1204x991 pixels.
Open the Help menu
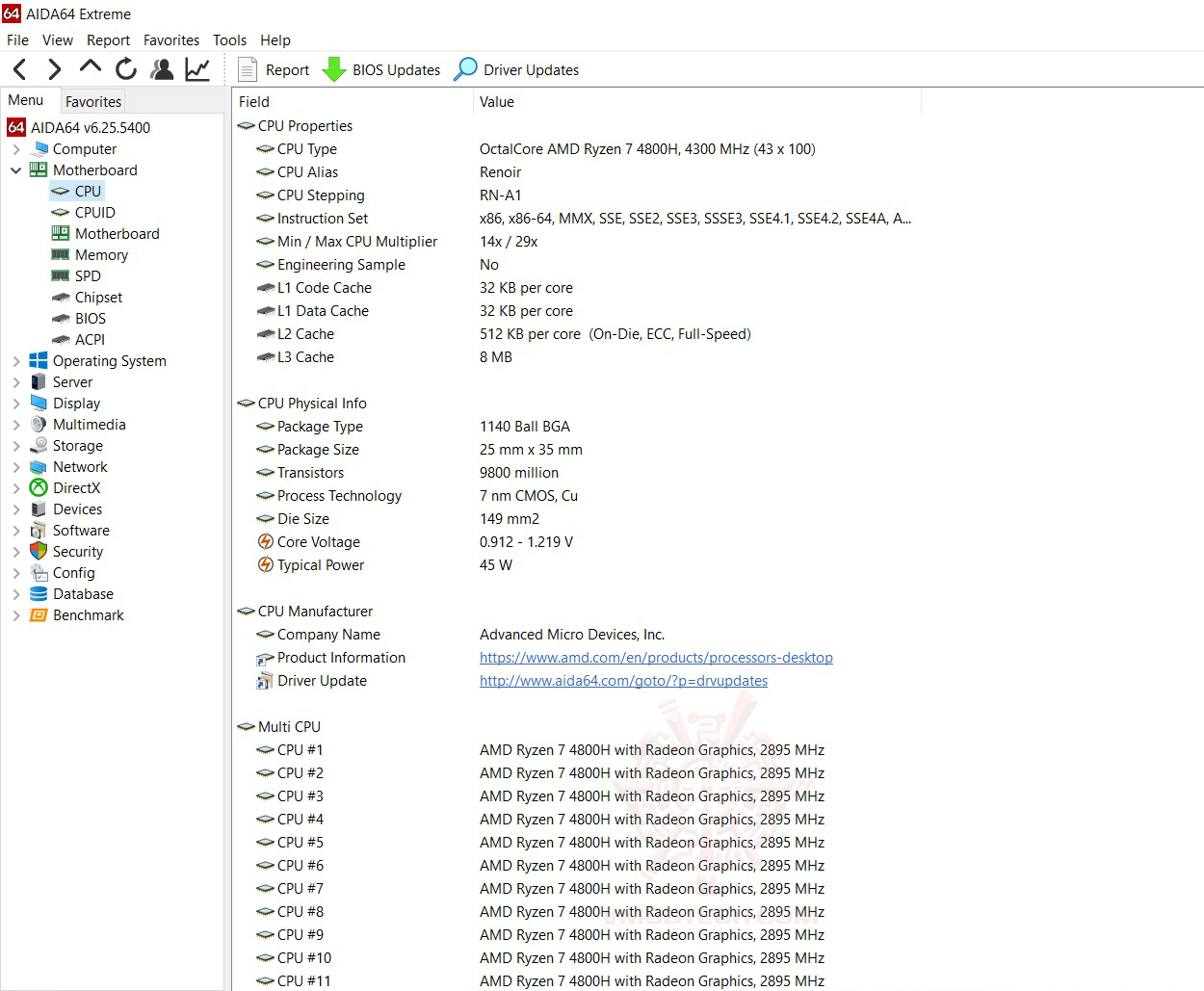[x=275, y=40]
